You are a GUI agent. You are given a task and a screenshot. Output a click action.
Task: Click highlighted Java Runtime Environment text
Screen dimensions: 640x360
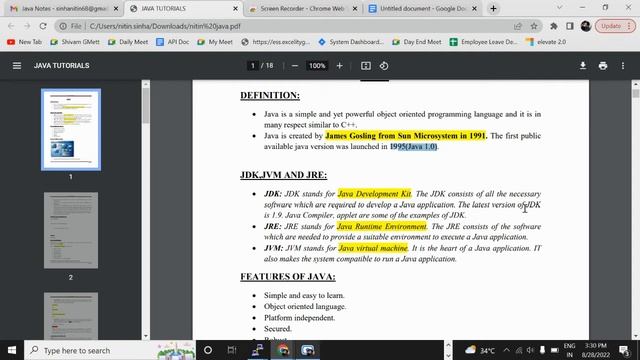point(382,226)
